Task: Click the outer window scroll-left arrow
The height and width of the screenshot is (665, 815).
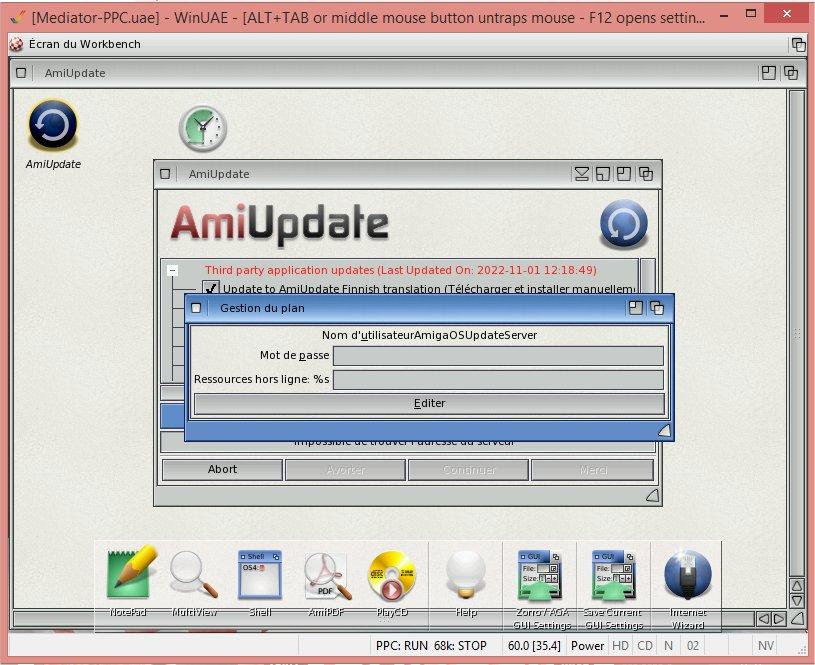Action: pyautogui.click(x=763, y=619)
